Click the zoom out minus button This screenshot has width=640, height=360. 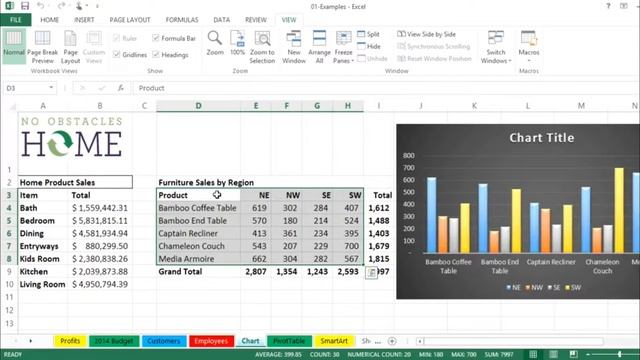click(x=588, y=354)
